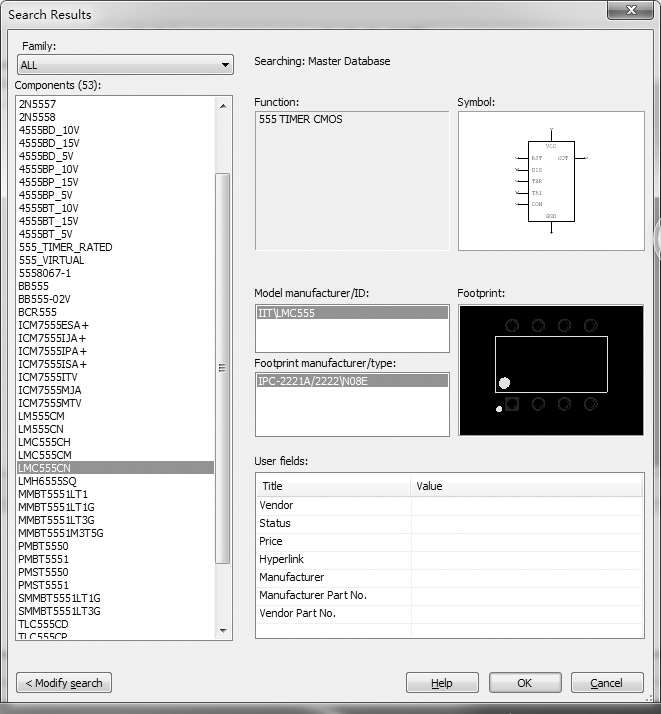Select the IPC-2221A/2222\N08E footprint type
This screenshot has height=714, width=661.
click(x=352, y=380)
